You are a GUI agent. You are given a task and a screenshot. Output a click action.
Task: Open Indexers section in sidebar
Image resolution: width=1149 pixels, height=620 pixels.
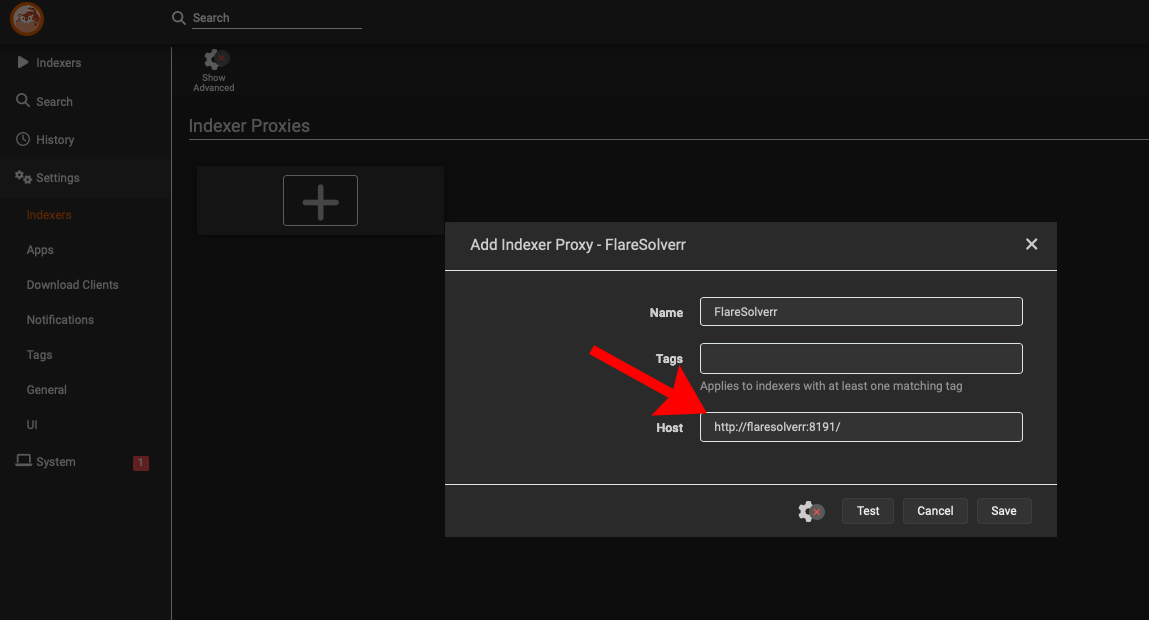pos(58,63)
